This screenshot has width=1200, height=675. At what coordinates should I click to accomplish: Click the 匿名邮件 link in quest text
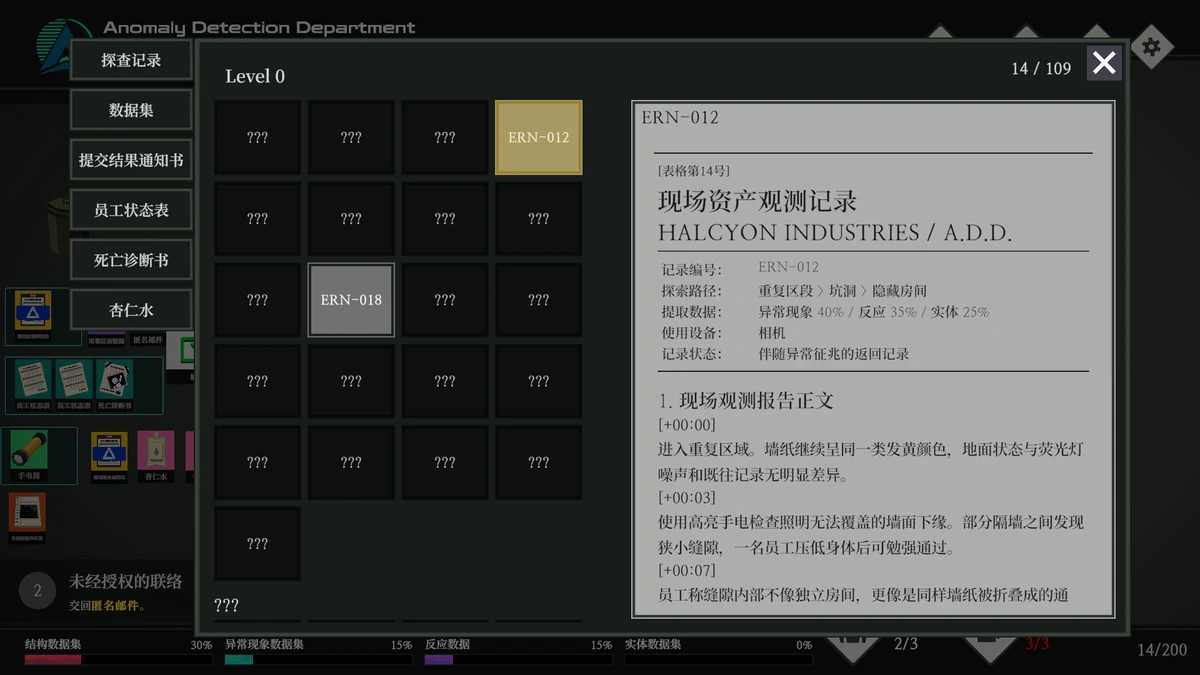116,605
